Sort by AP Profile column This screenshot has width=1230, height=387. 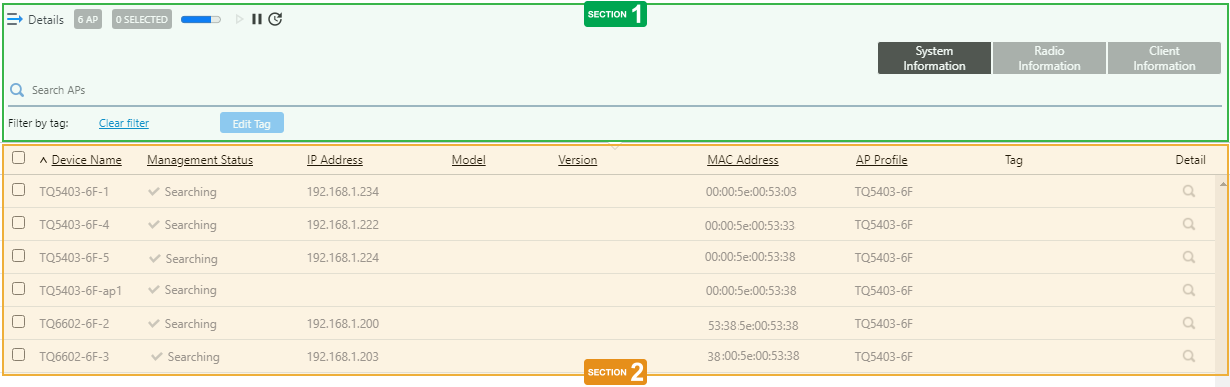click(882, 160)
